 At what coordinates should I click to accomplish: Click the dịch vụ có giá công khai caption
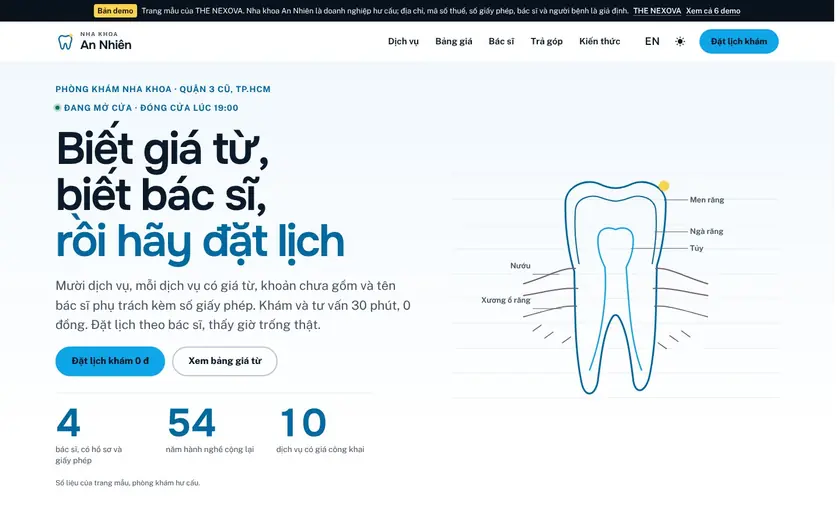pos(320,449)
